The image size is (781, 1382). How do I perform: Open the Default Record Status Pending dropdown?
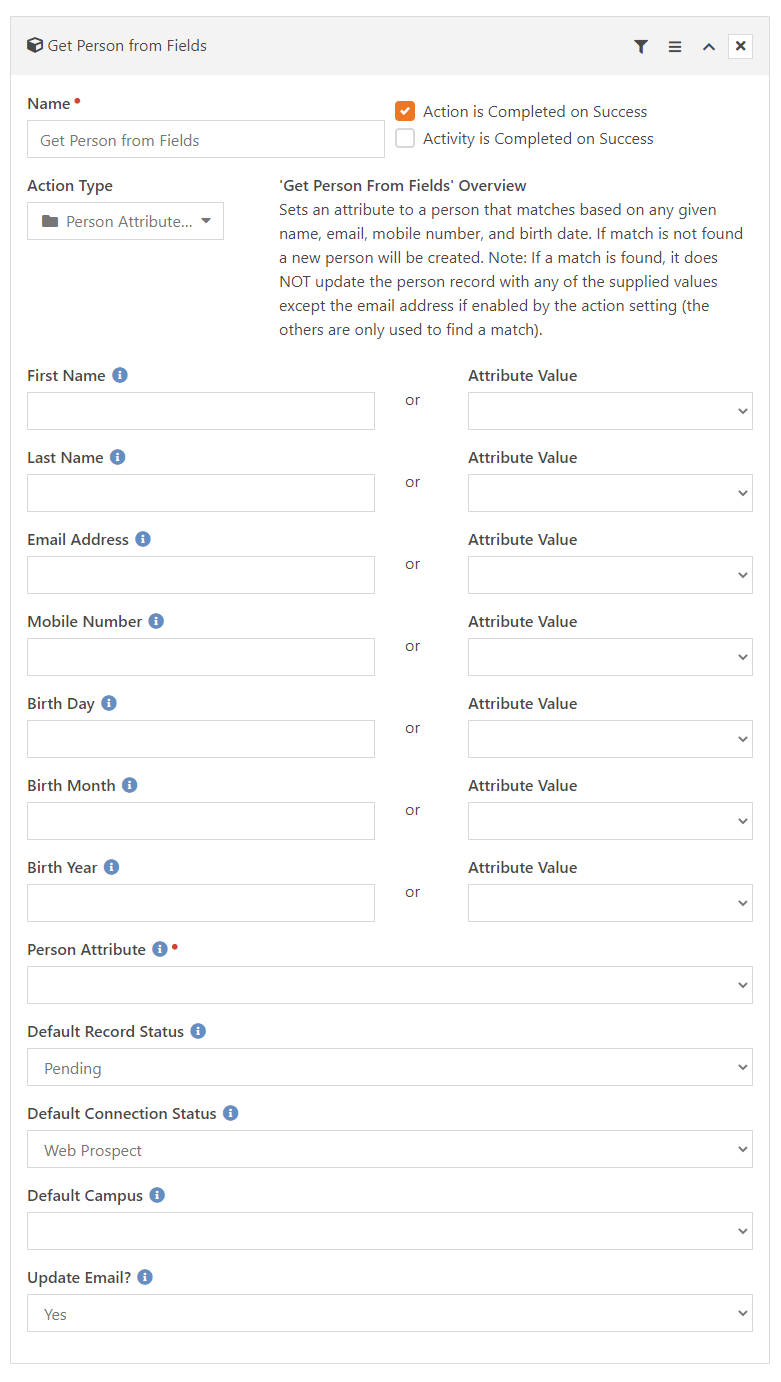[x=390, y=1067]
